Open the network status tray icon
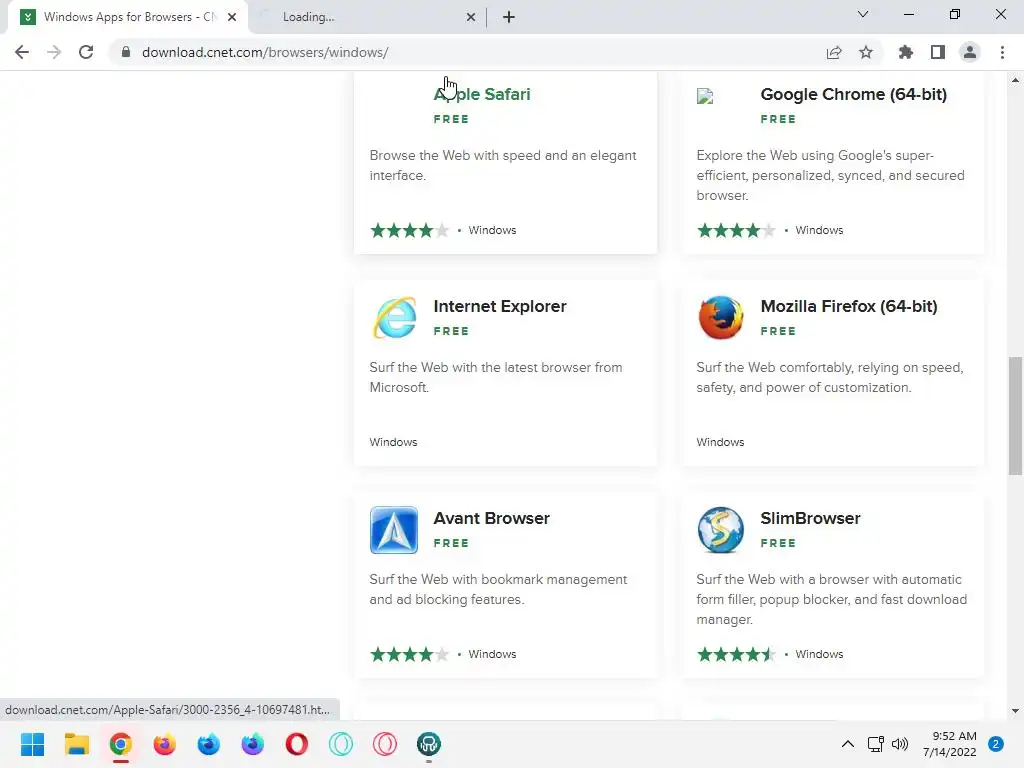The width and height of the screenshot is (1024, 768). pyautogui.click(x=876, y=744)
